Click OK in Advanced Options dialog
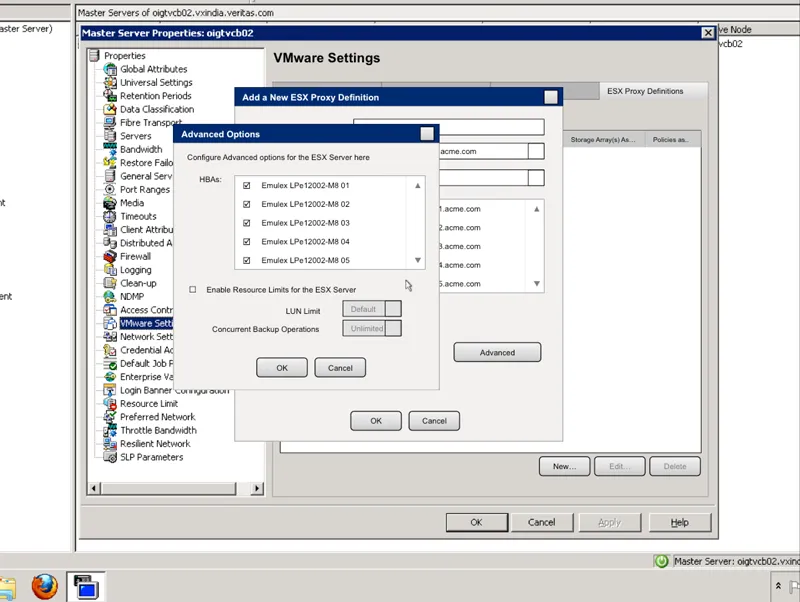The image size is (800, 602). click(x=282, y=367)
